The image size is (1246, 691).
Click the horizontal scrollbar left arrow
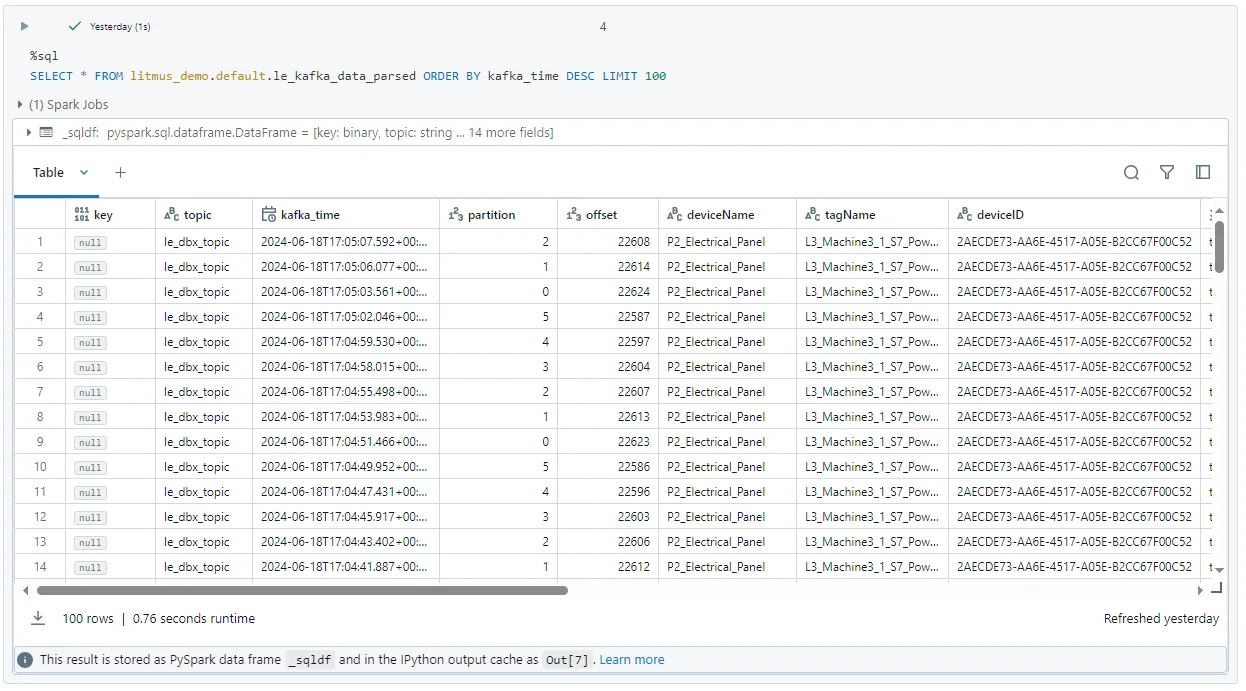tap(25, 590)
